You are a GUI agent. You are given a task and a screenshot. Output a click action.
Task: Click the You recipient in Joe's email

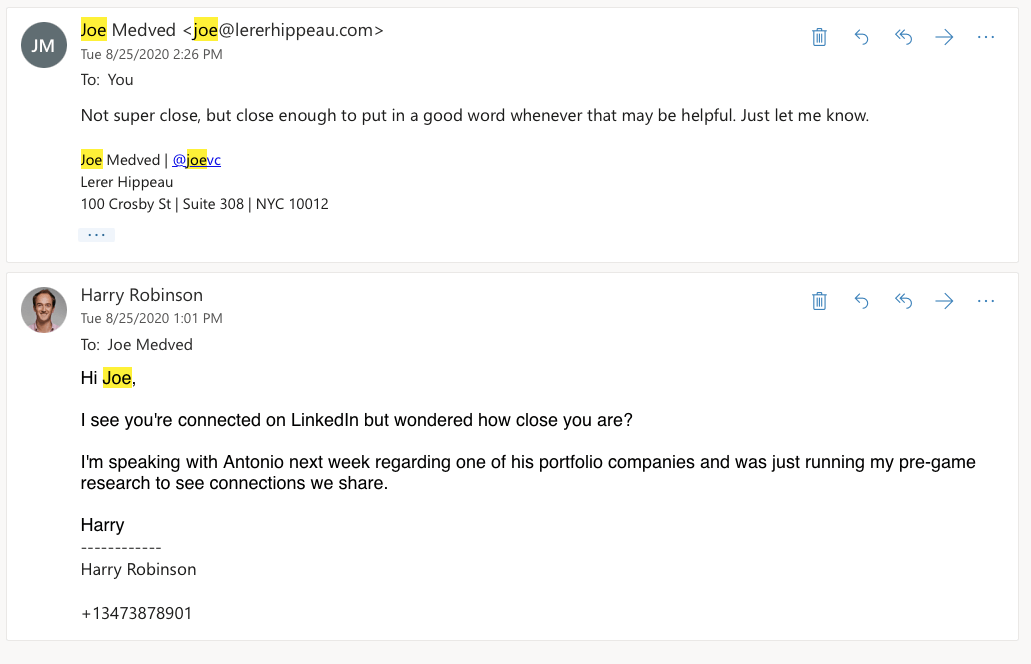click(x=120, y=79)
